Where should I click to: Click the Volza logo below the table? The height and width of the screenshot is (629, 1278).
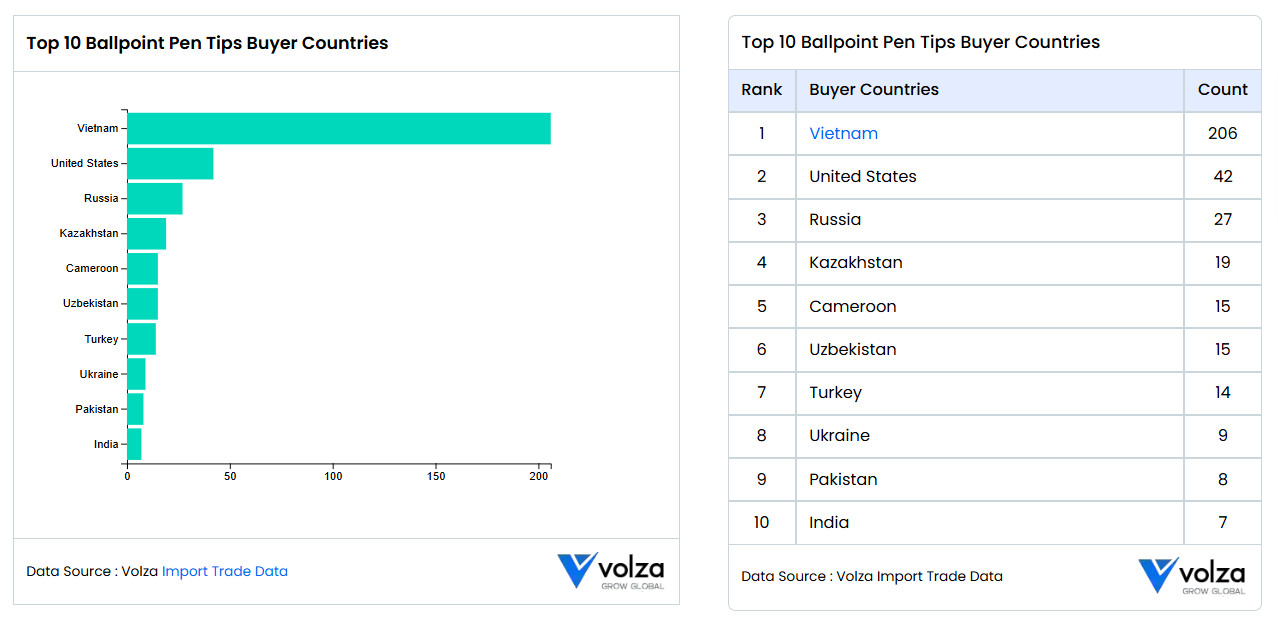pos(1191,576)
